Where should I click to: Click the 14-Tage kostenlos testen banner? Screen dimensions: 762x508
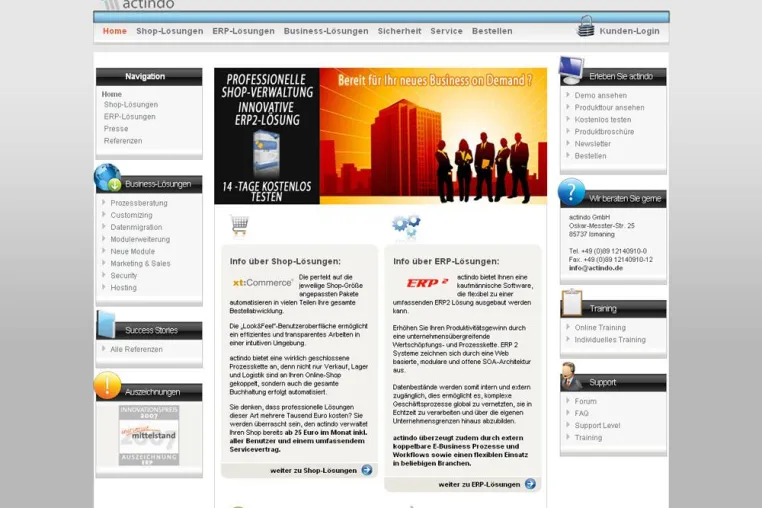[267, 136]
